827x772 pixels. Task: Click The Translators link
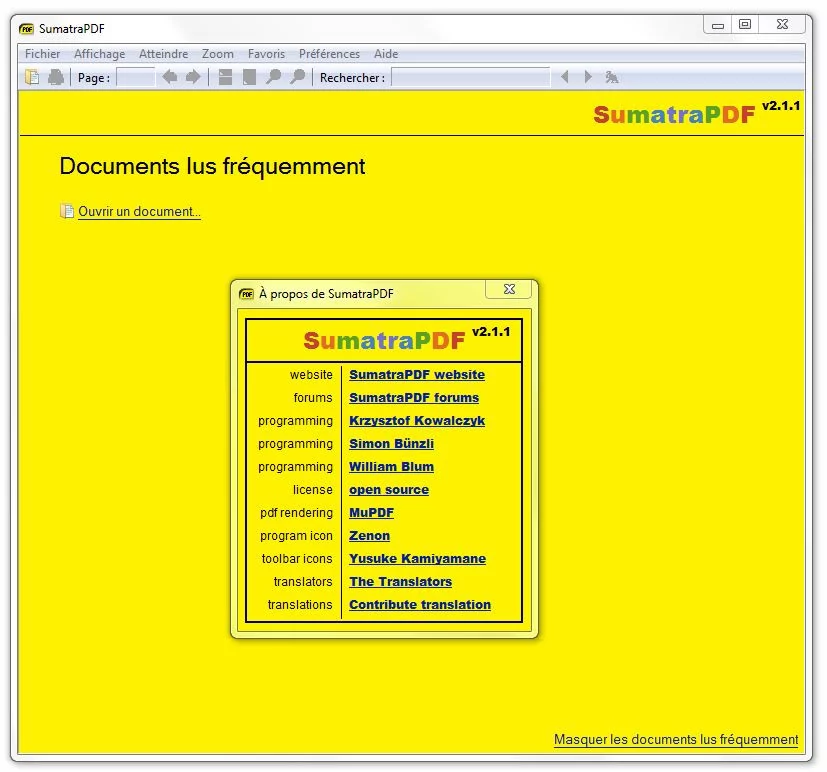(401, 582)
